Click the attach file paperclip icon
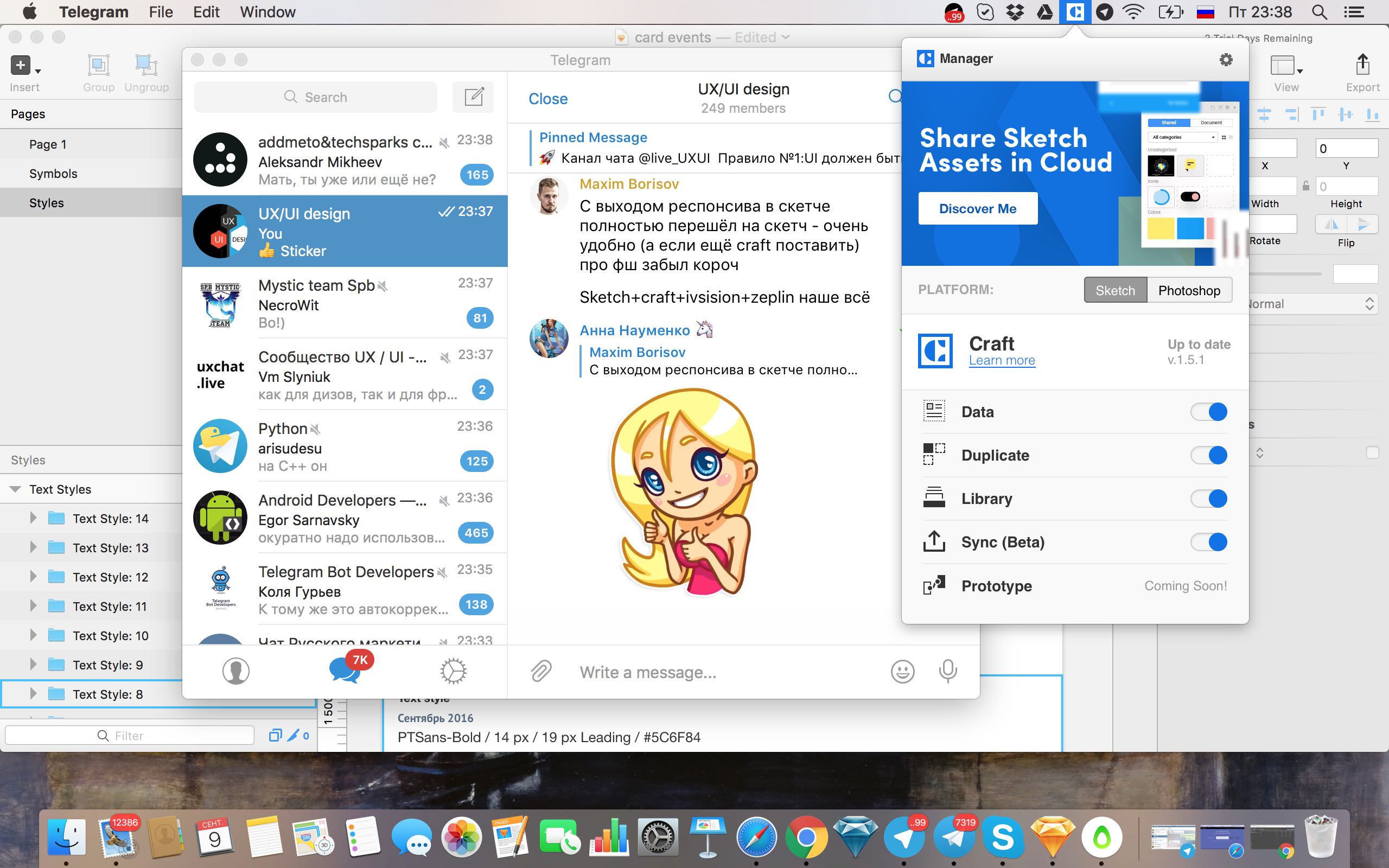 coord(540,671)
